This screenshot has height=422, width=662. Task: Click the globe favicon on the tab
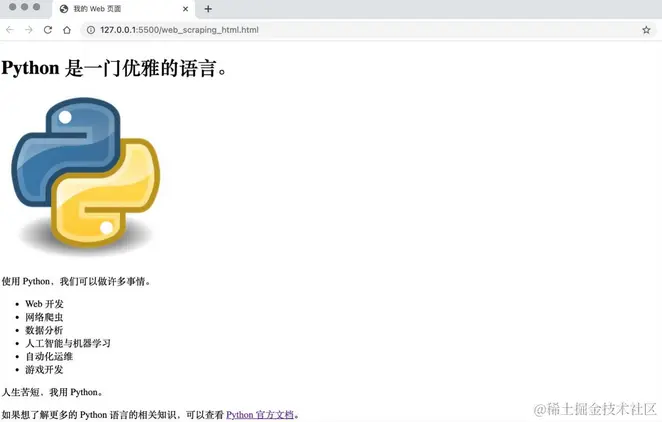click(x=64, y=9)
